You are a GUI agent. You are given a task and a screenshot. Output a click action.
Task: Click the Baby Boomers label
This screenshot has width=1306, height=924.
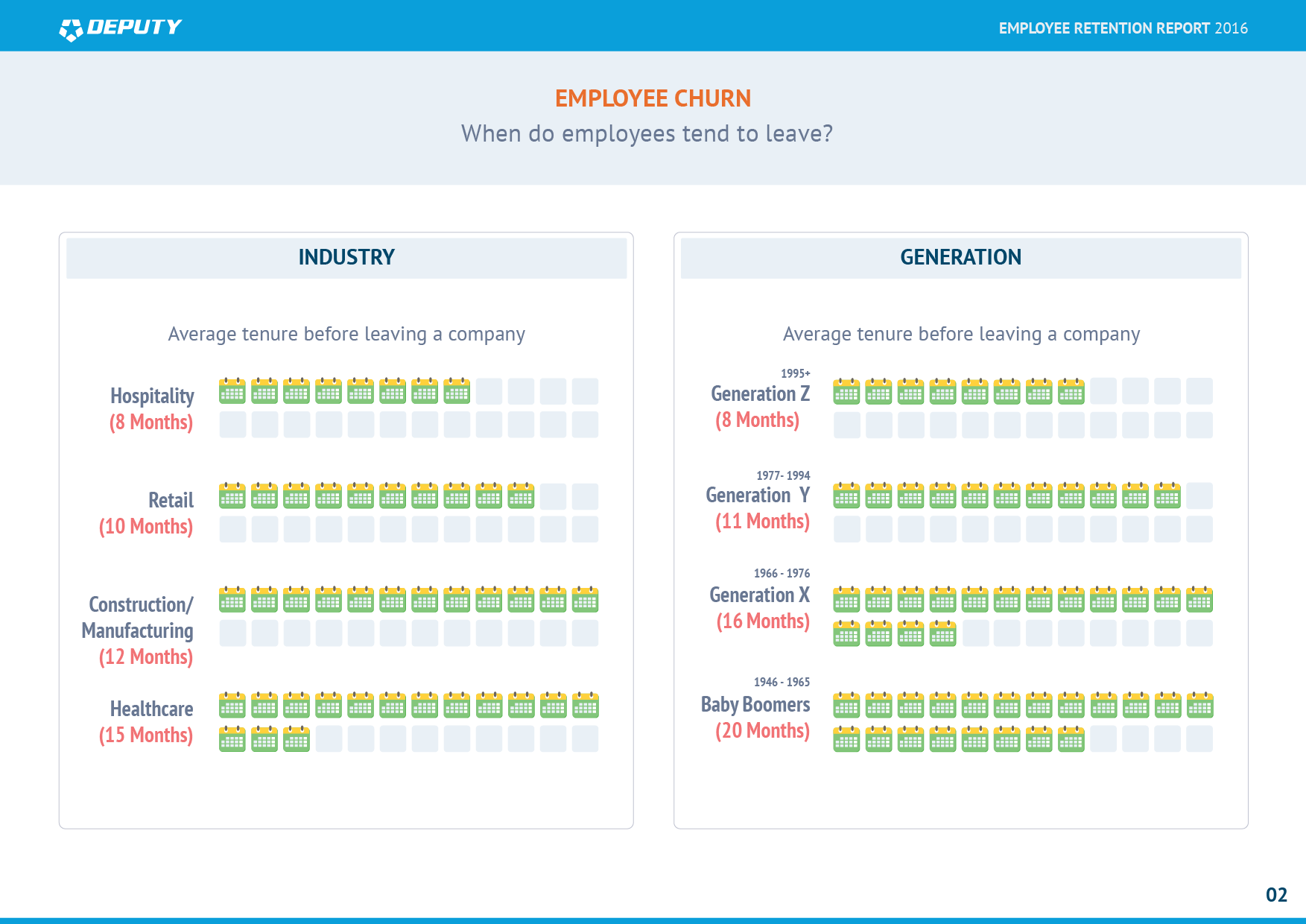pyautogui.click(x=755, y=704)
